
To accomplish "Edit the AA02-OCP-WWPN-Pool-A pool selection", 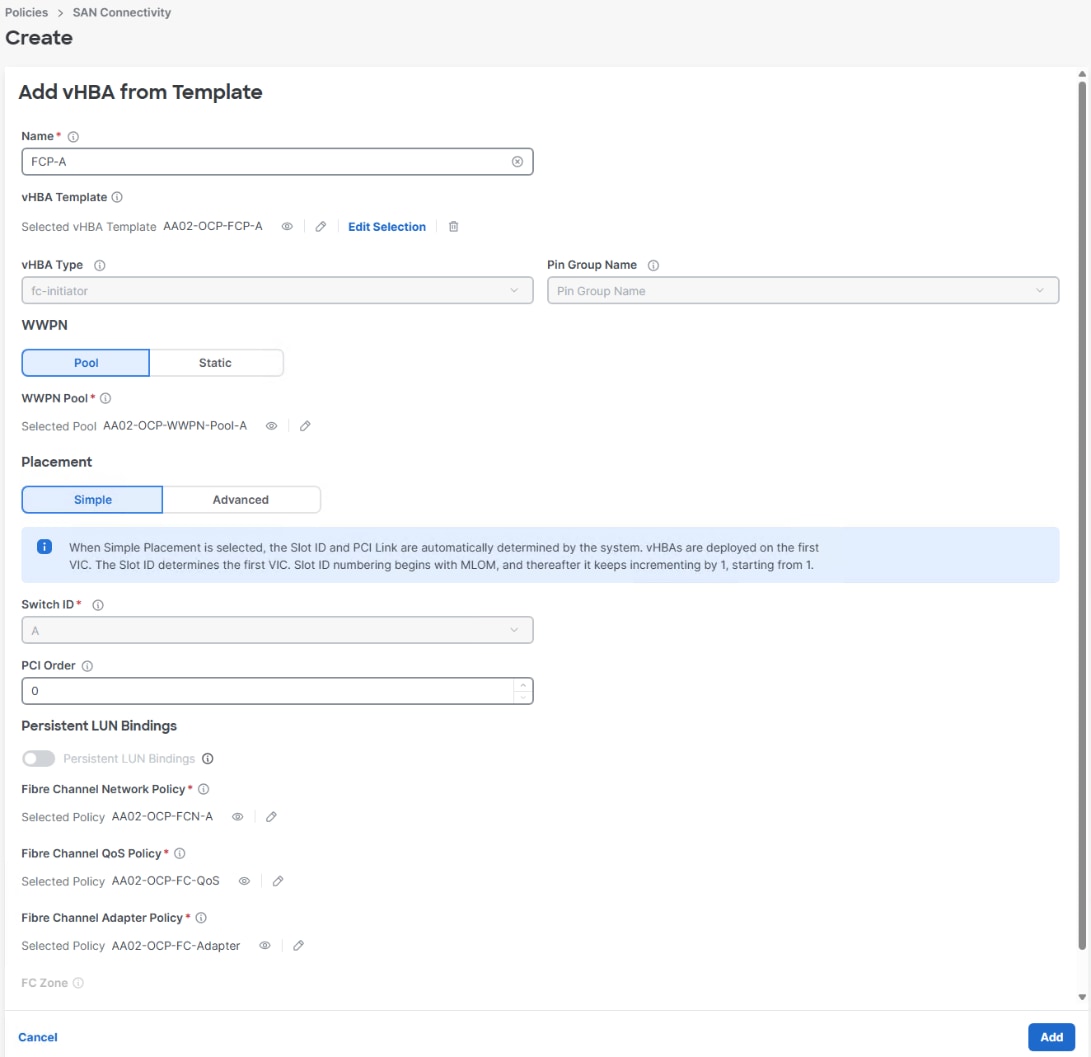I will click(x=305, y=426).
